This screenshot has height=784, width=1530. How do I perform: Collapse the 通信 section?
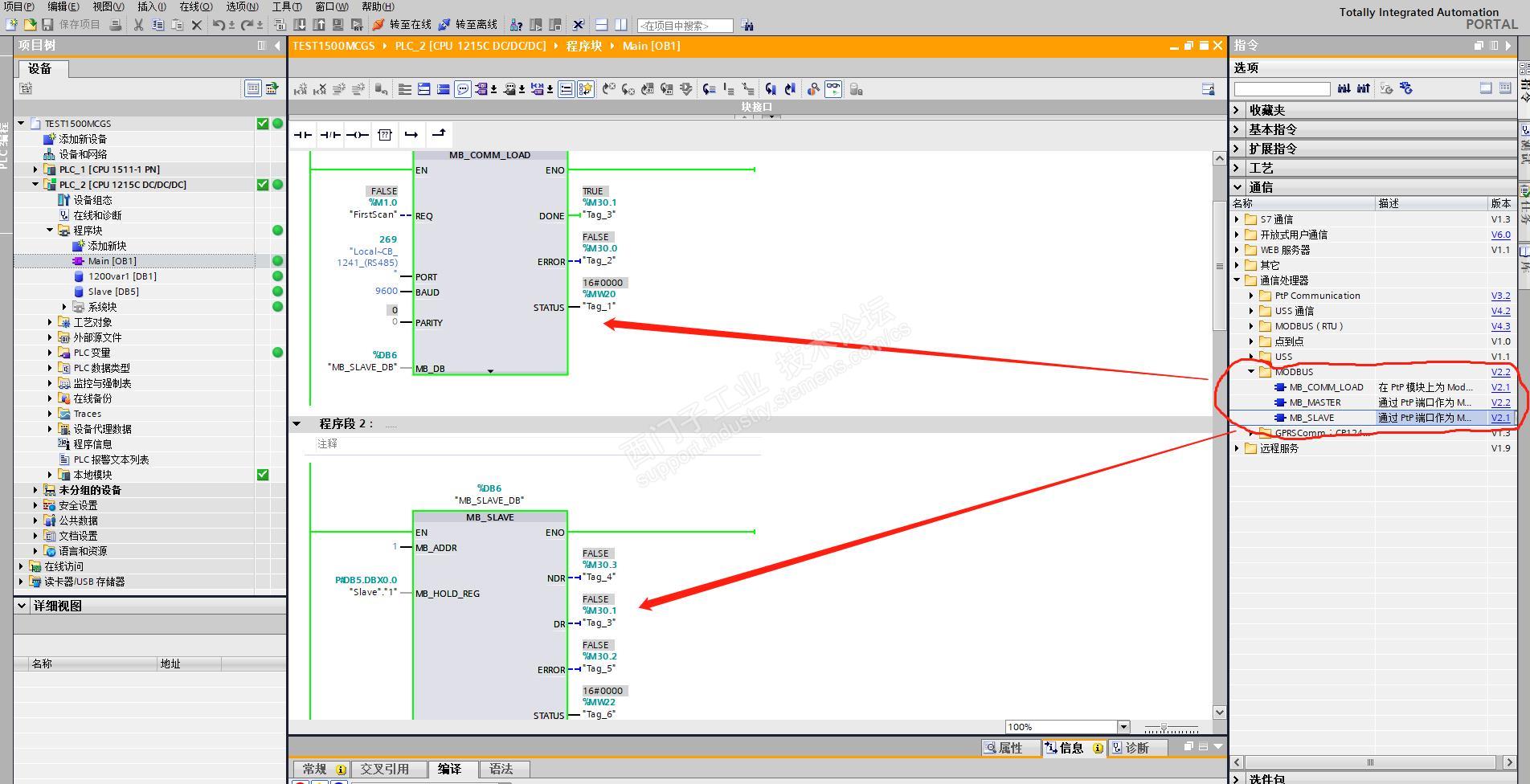[x=1237, y=187]
